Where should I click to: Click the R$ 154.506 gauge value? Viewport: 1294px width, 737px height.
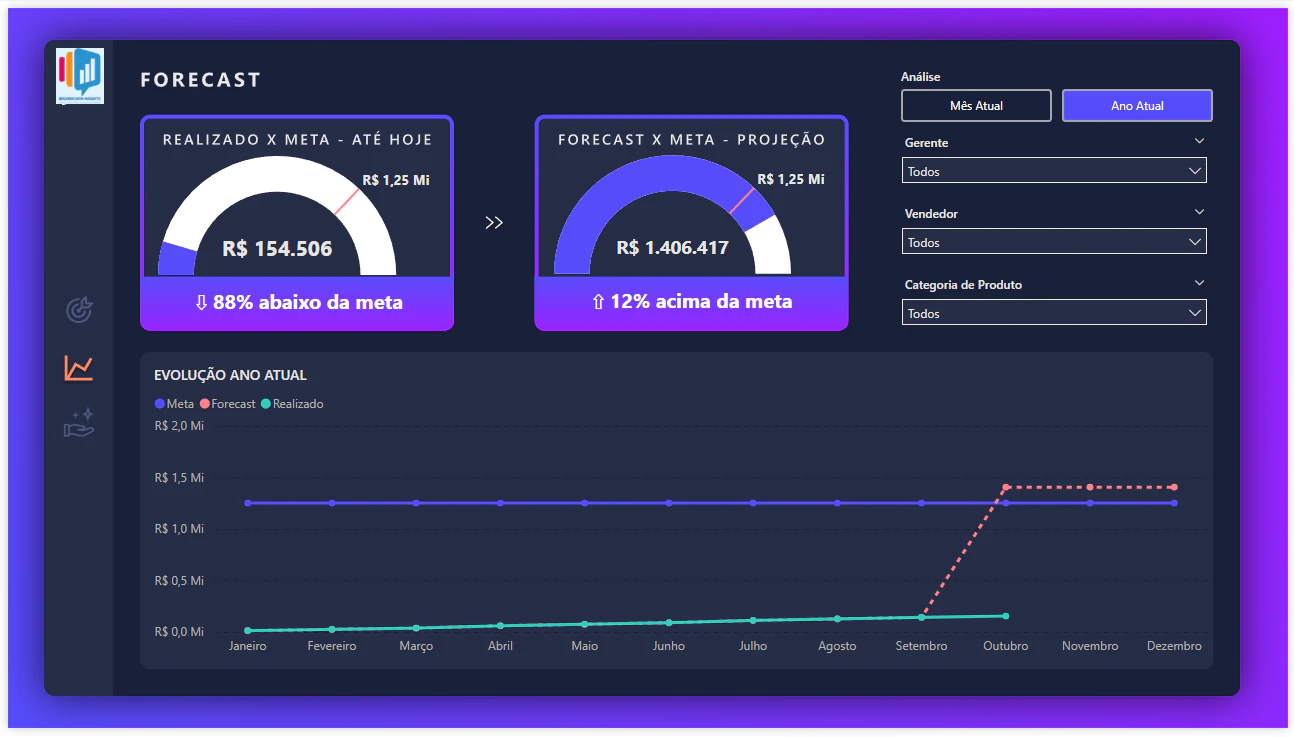[x=277, y=249]
